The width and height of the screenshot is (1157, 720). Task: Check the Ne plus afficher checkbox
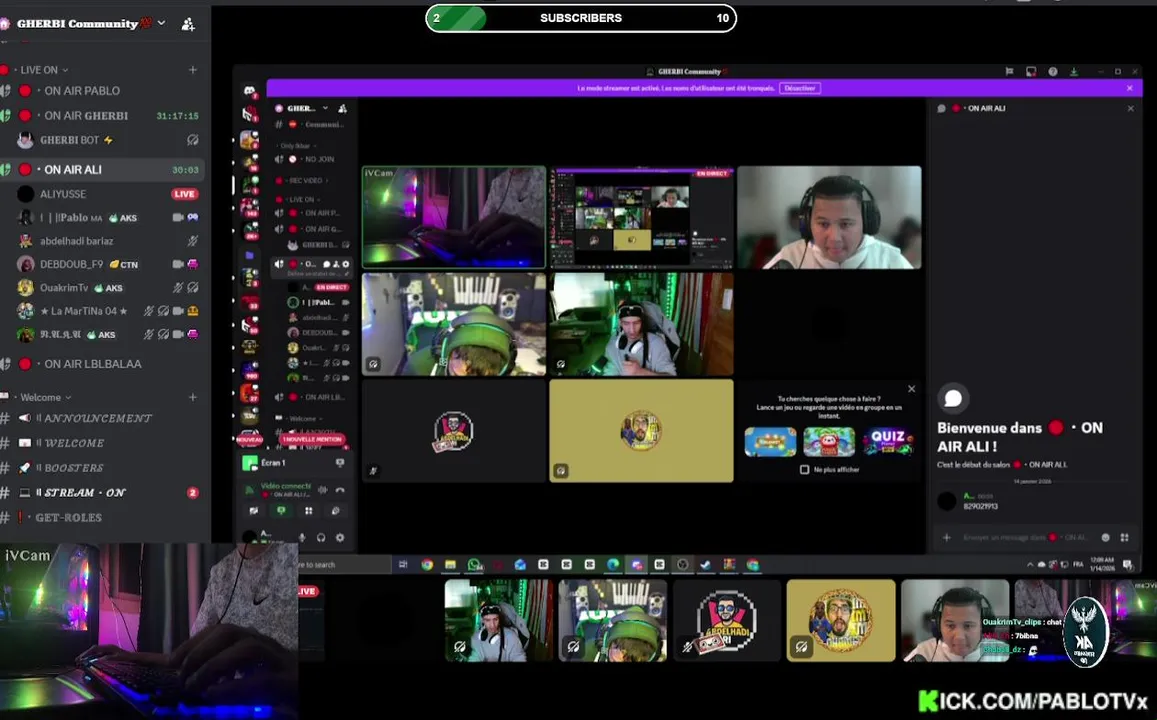[804, 469]
